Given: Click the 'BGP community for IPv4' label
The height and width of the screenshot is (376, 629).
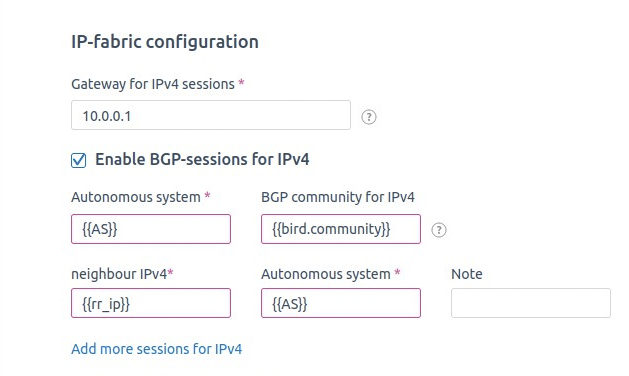Looking at the screenshot, I should point(338,197).
